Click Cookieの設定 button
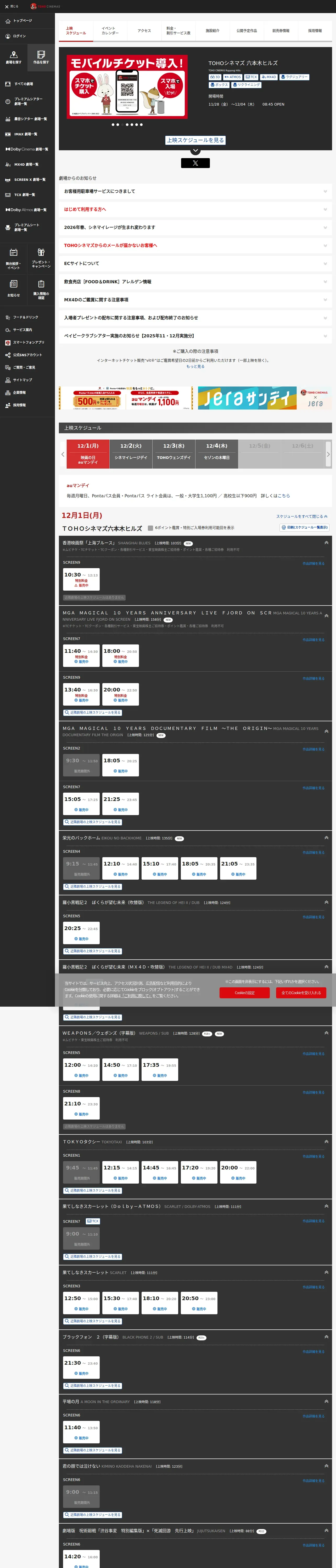 click(x=244, y=993)
